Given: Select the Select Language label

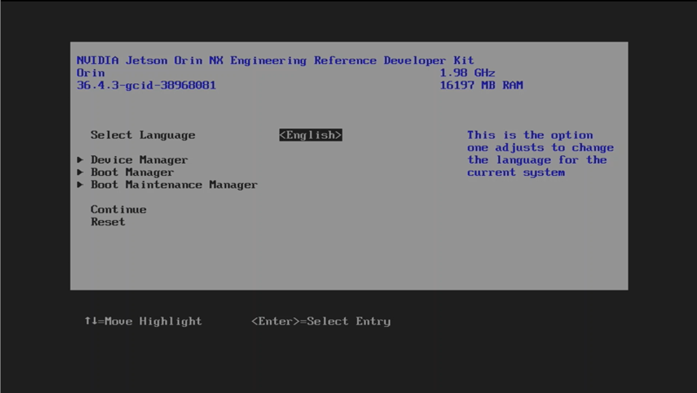Looking at the screenshot, I should tap(143, 135).
